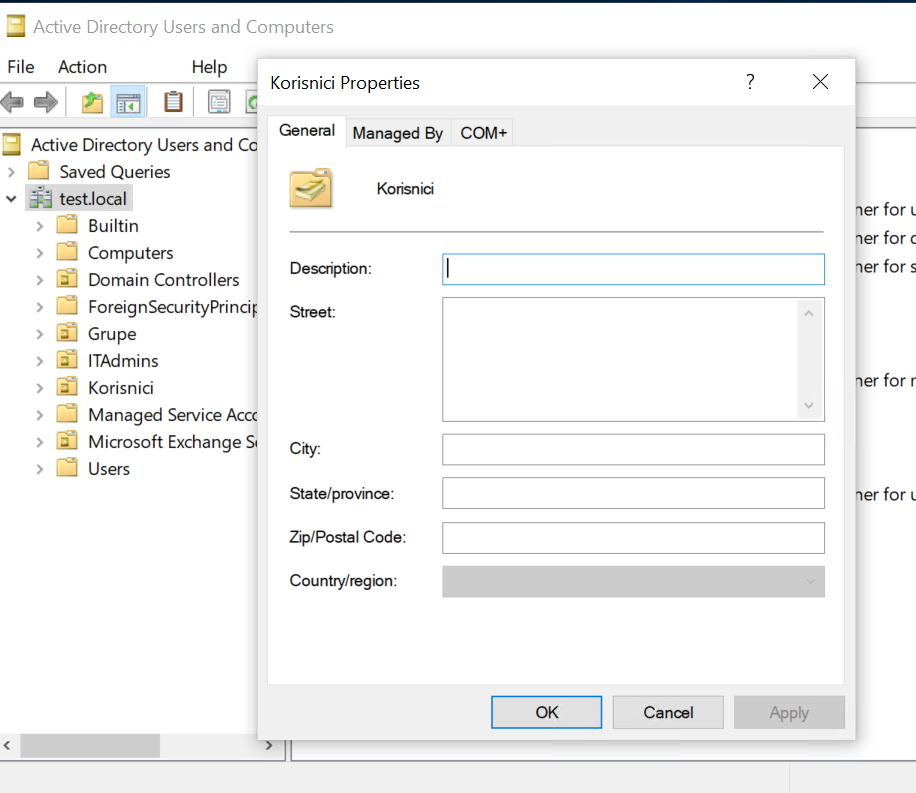Expand the Managed Service Accounts node

(x=39, y=415)
